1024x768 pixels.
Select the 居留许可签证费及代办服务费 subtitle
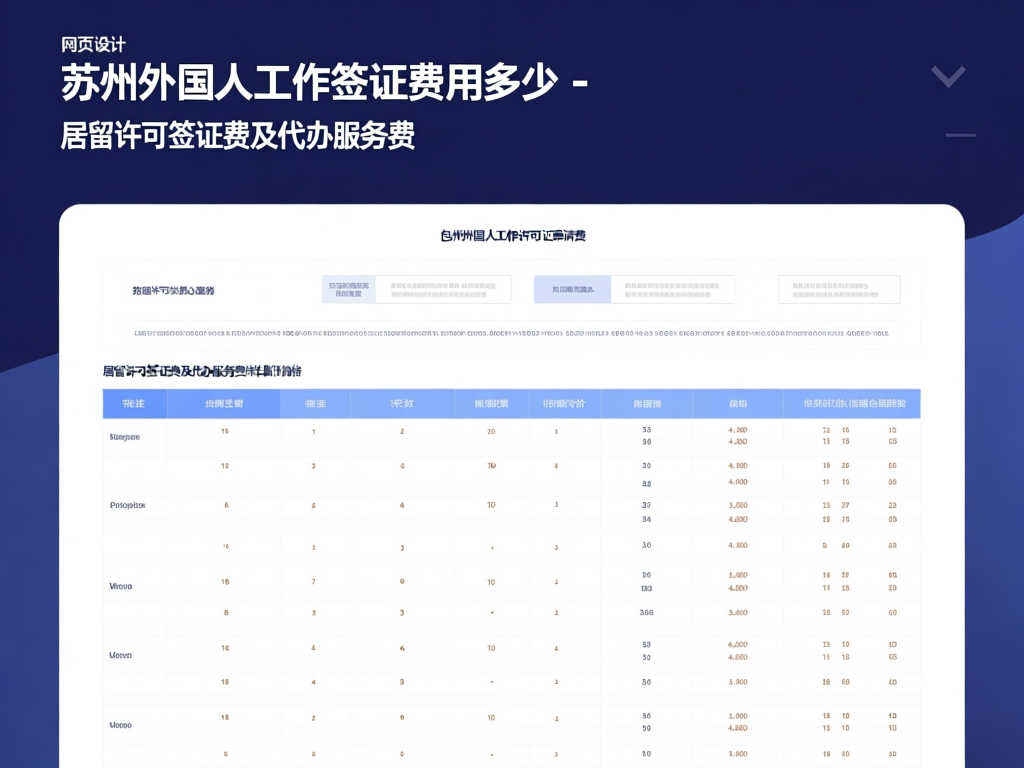click(x=238, y=135)
